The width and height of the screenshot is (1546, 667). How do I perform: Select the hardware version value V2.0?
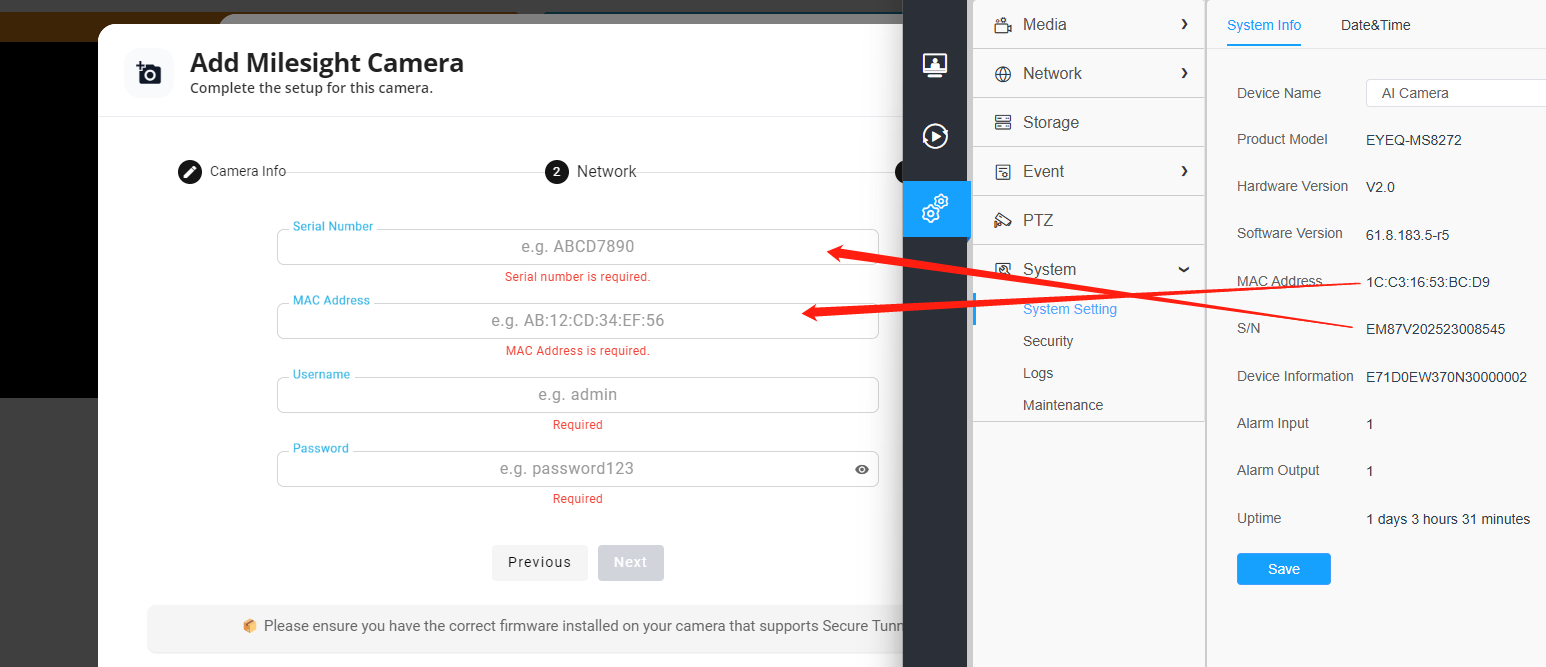1380,187
